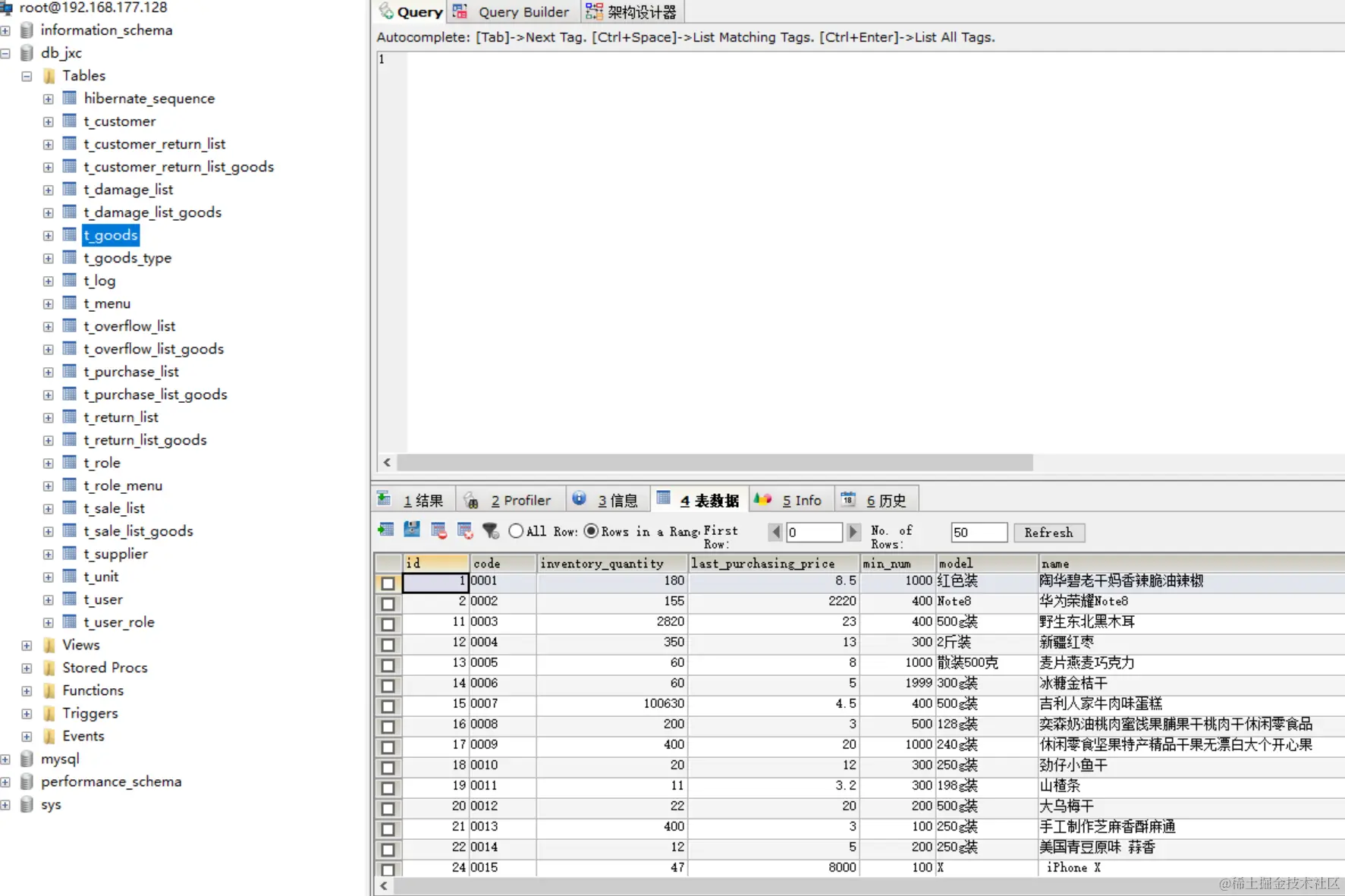Click the t_menu table icon
This screenshot has width=1345, height=896.
tap(70, 303)
